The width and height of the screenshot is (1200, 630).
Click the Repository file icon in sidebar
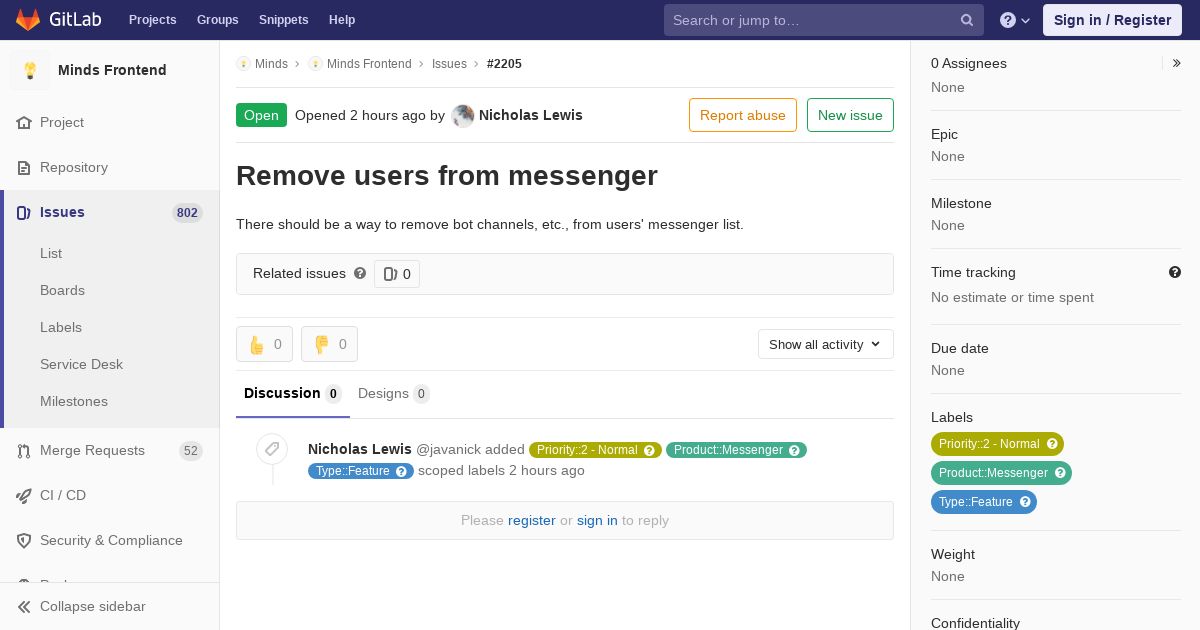click(24, 167)
